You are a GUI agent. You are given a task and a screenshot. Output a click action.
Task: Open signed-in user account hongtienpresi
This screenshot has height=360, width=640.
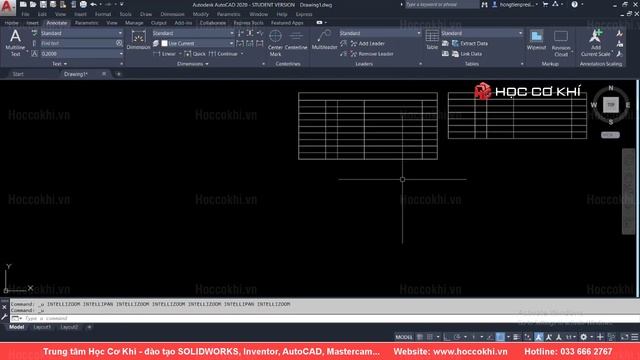[x=514, y=4]
